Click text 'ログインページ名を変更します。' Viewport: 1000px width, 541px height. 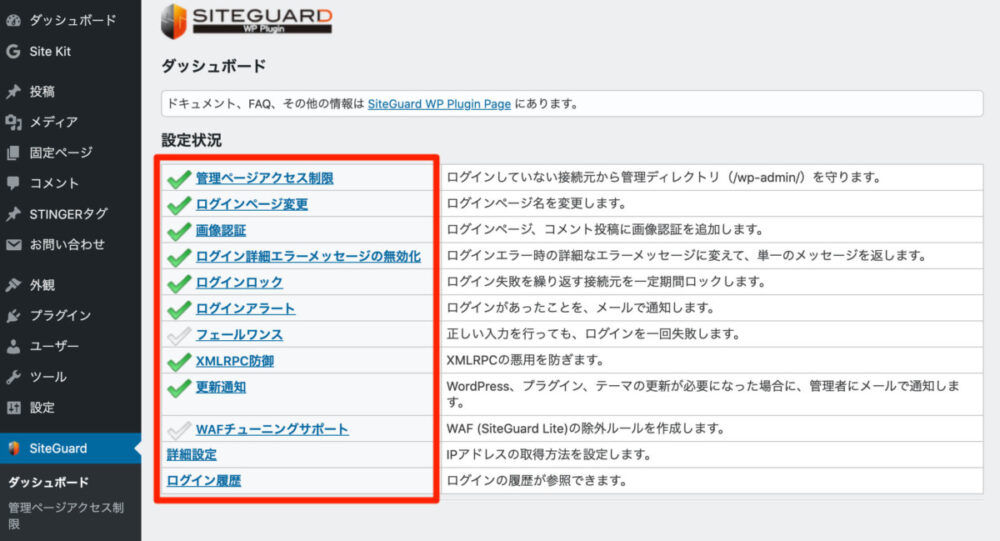[x=537, y=204]
